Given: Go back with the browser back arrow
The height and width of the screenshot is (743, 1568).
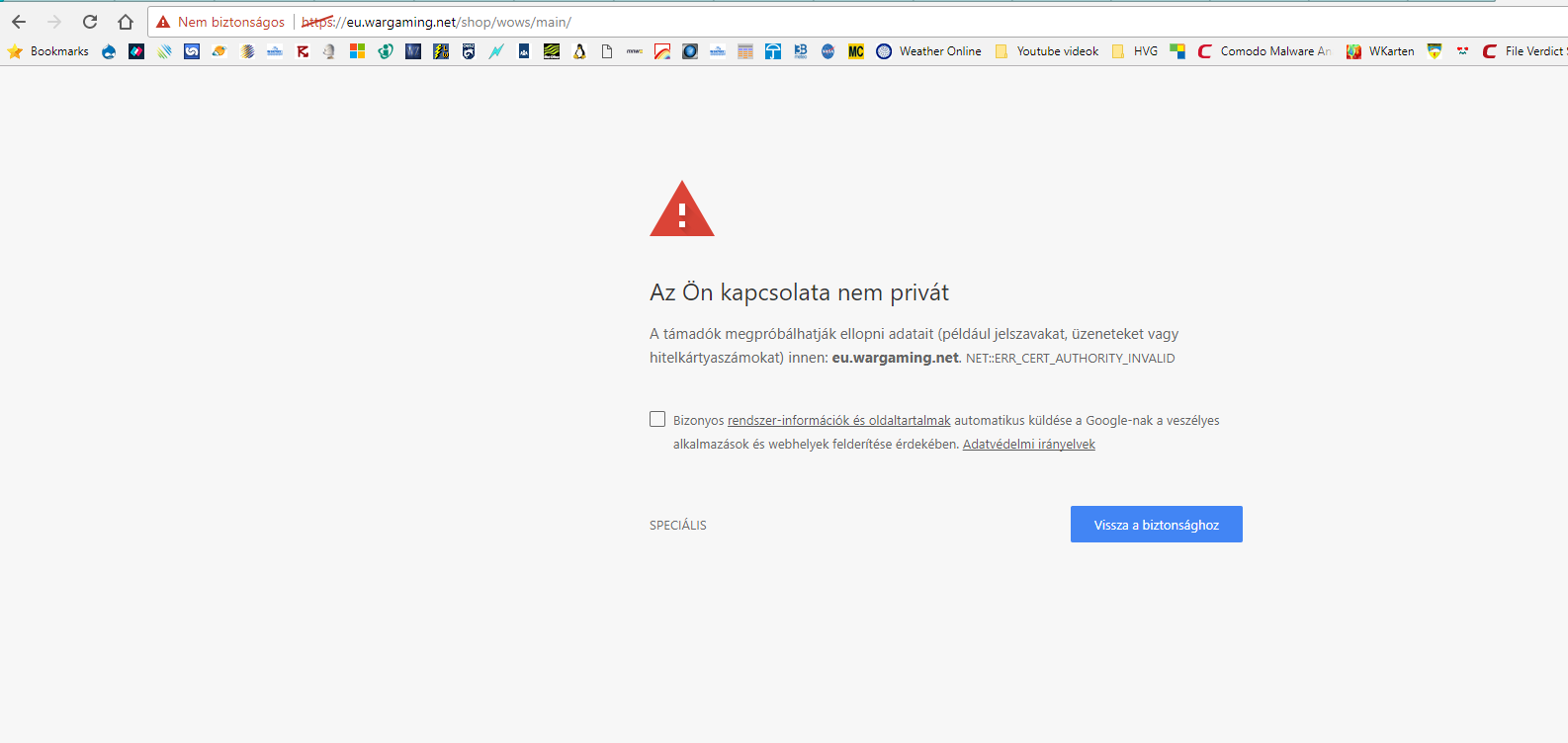Looking at the screenshot, I should pos(19,22).
